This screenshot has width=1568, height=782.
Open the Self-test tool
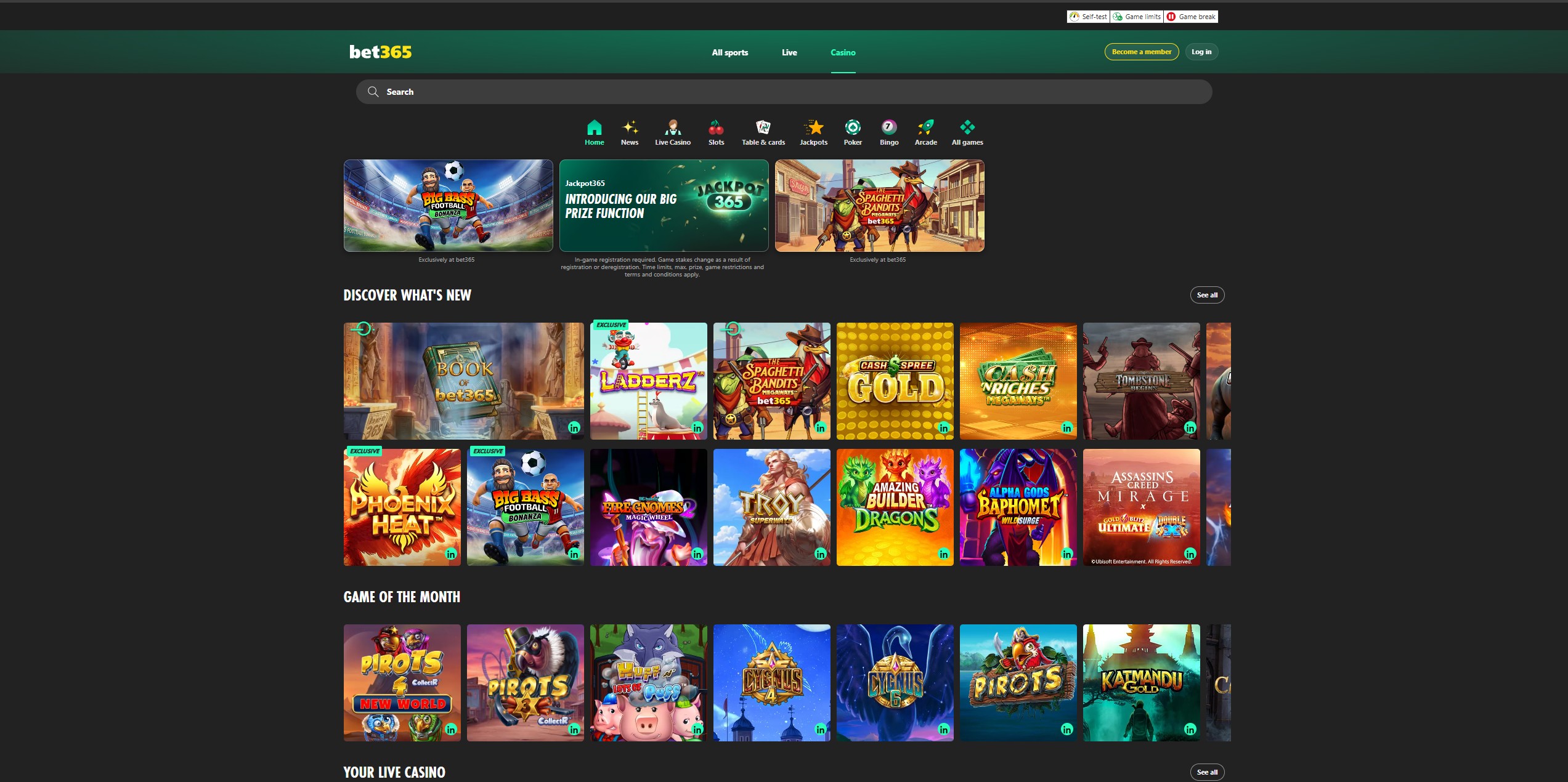1089,17
